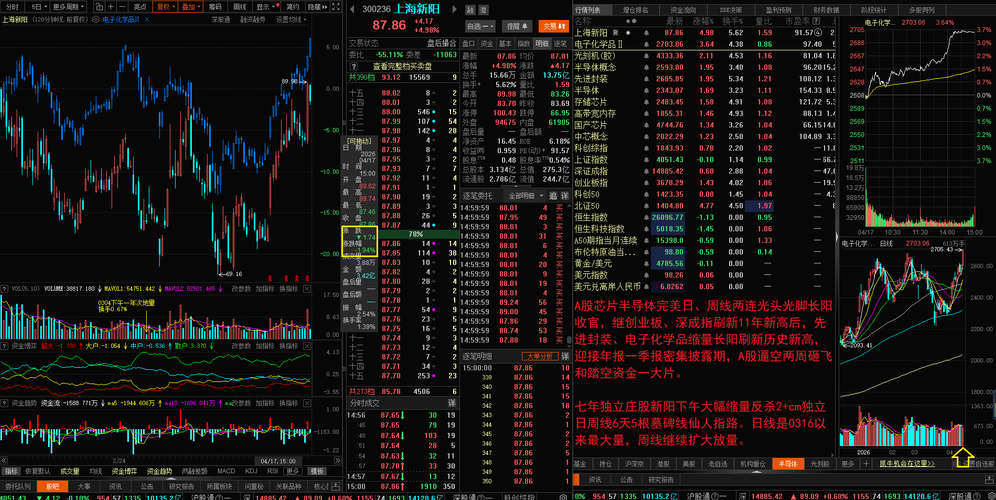Click the 港 tag icon beside stock name
Viewport: 996px width, 500px height.
tap(483, 10)
